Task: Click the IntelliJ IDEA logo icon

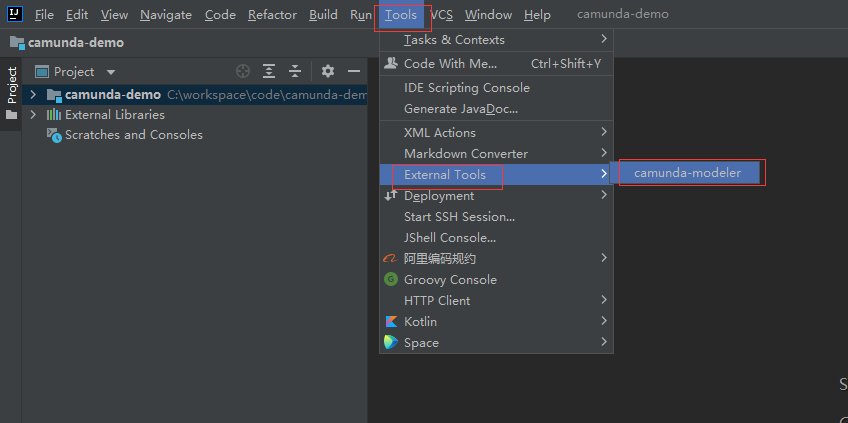Action: pos(15,14)
